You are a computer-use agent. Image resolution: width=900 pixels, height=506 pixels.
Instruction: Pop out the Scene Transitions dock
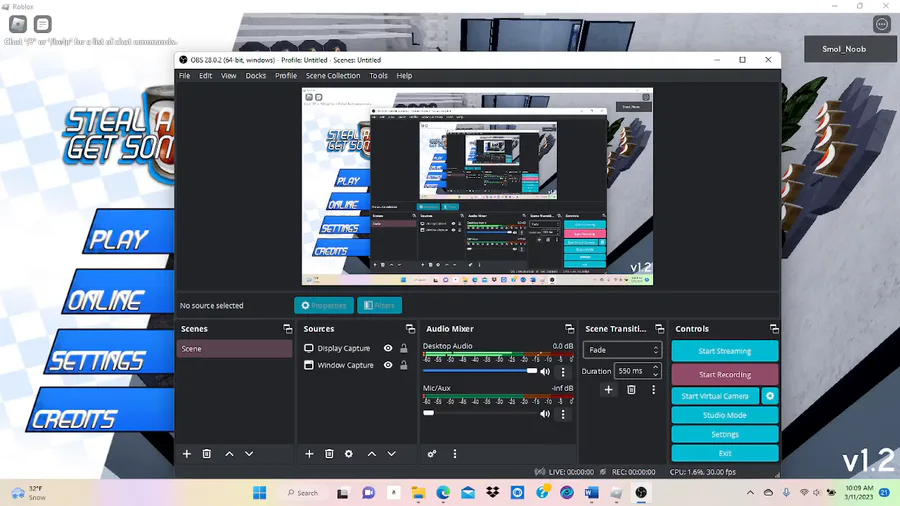[x=659, y=329]
